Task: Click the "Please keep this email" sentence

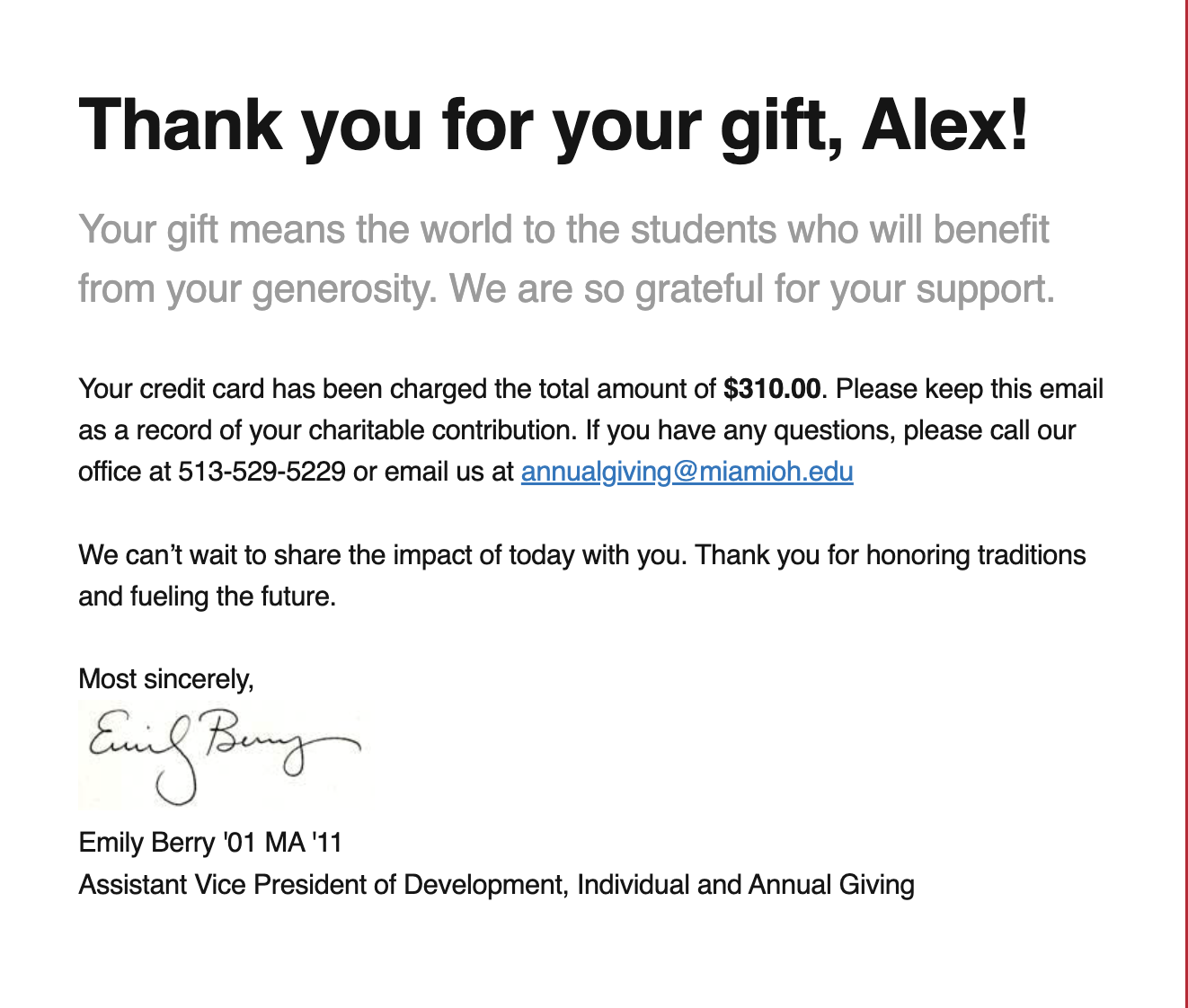Action: pos(969,389)
